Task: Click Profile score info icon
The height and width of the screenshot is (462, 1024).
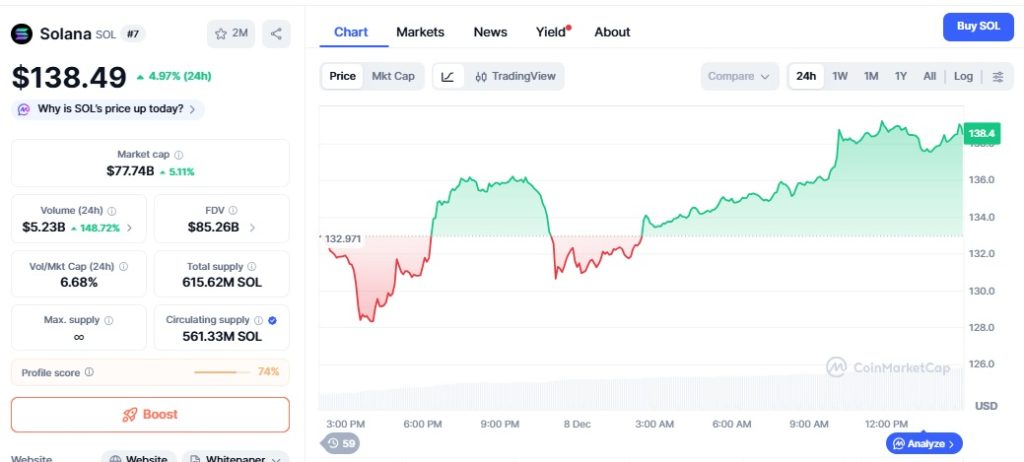Action: click(89, 372)
